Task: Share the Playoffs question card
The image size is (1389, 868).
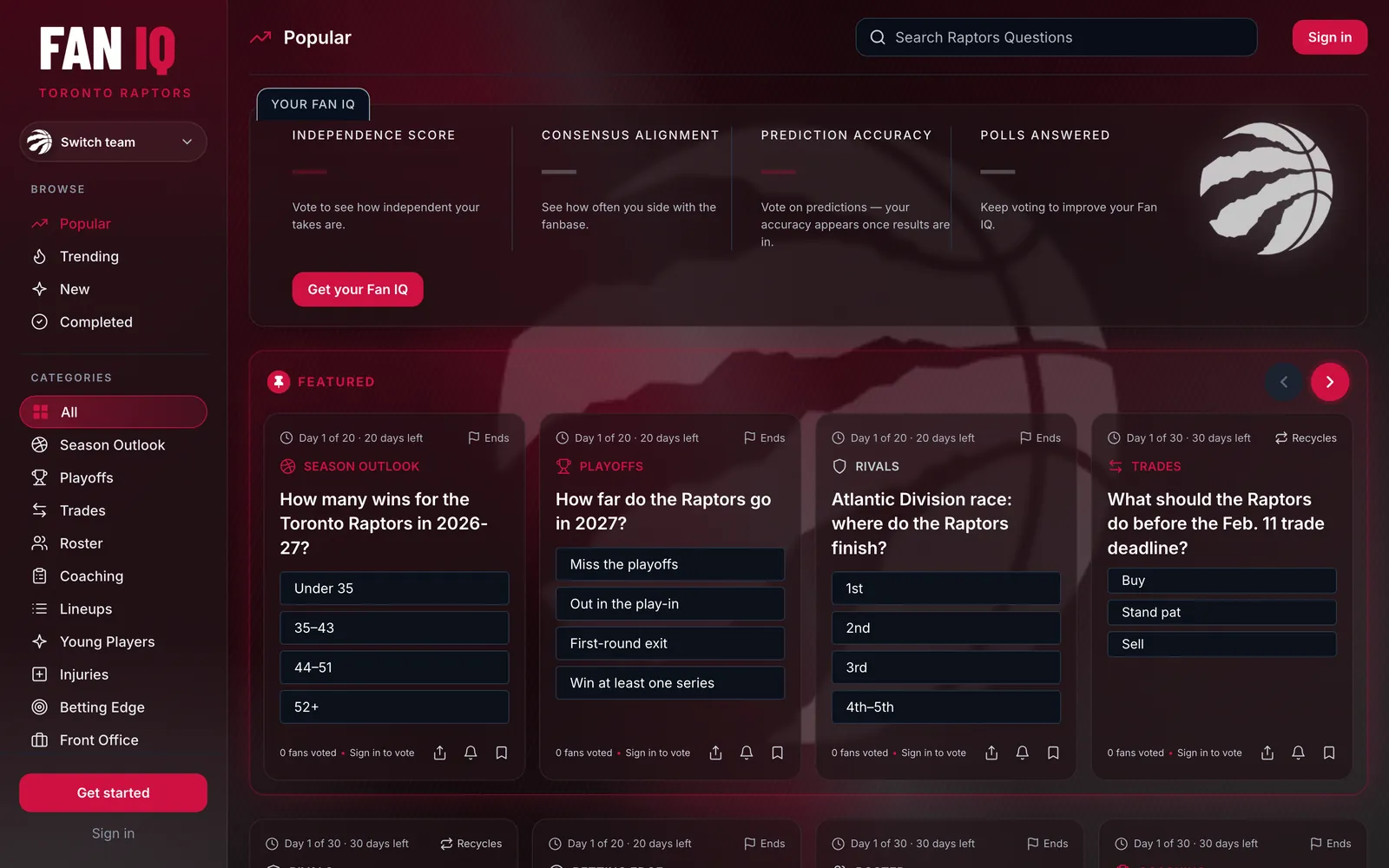Action: click(715, 753)
